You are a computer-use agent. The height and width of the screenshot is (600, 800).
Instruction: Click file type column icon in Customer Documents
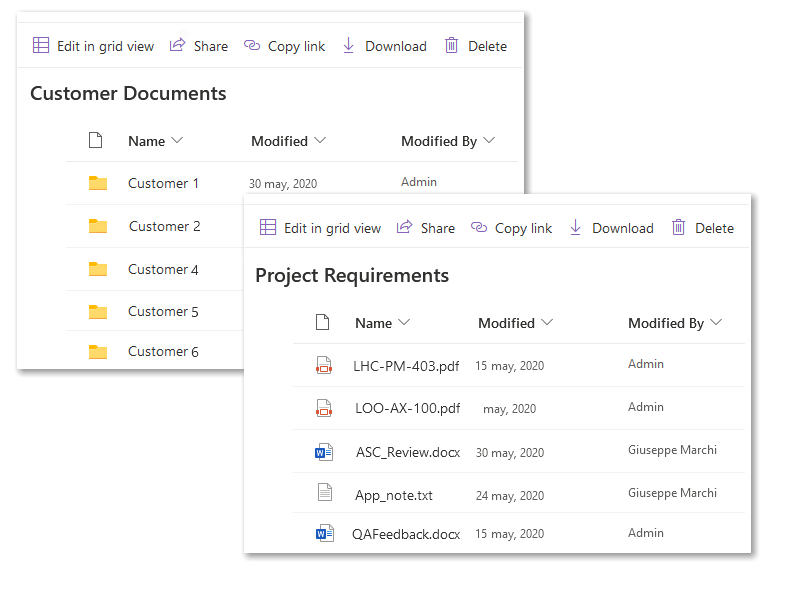tap(95, 140)
